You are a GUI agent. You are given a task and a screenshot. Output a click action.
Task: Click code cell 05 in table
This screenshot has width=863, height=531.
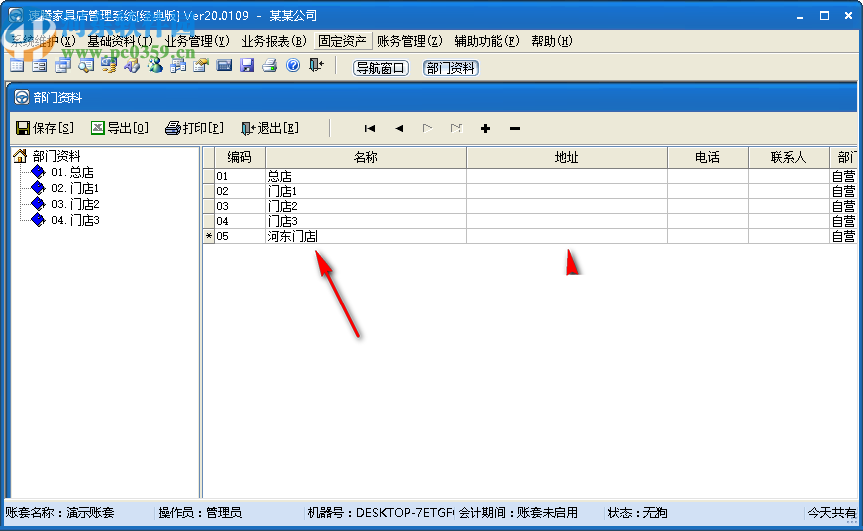tap(239, 236)
